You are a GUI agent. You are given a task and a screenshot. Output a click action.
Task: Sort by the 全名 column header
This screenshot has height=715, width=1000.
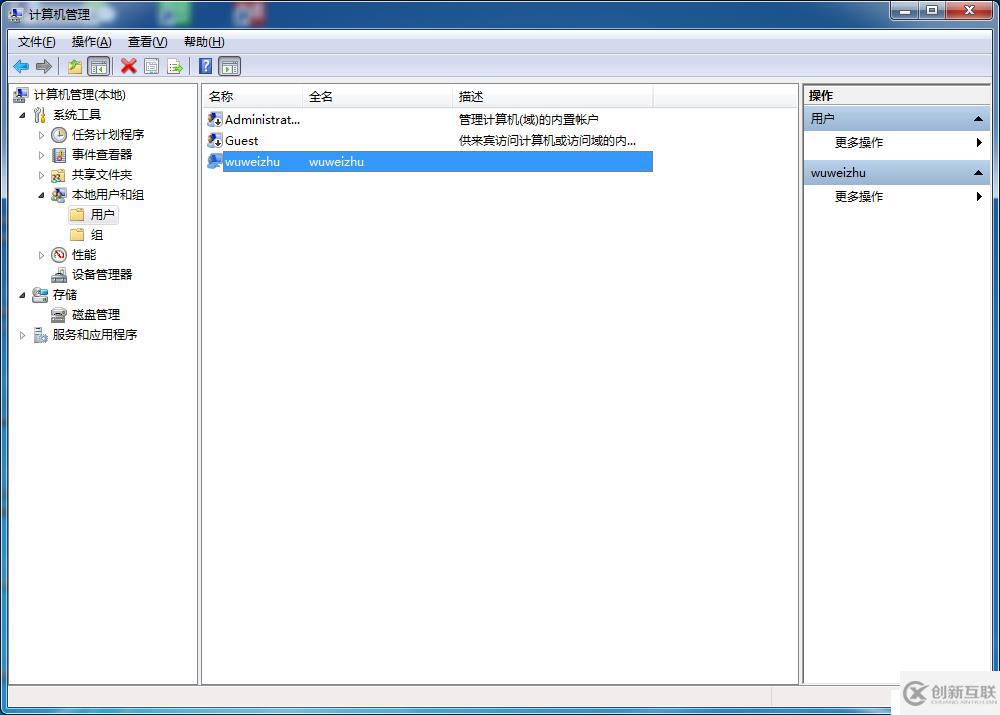[x=378, y=96]
